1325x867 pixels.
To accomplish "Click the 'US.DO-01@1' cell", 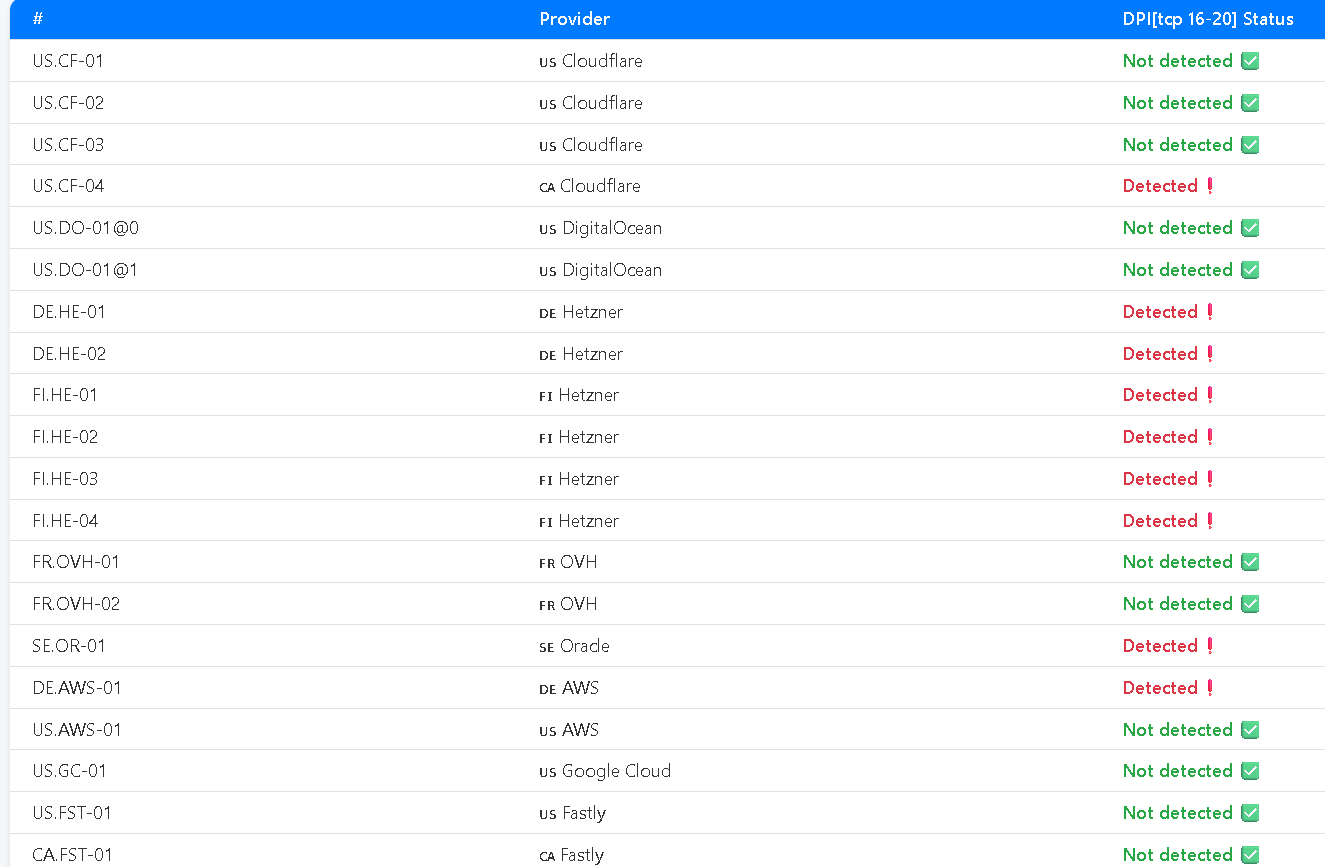I will click(85, 270).
